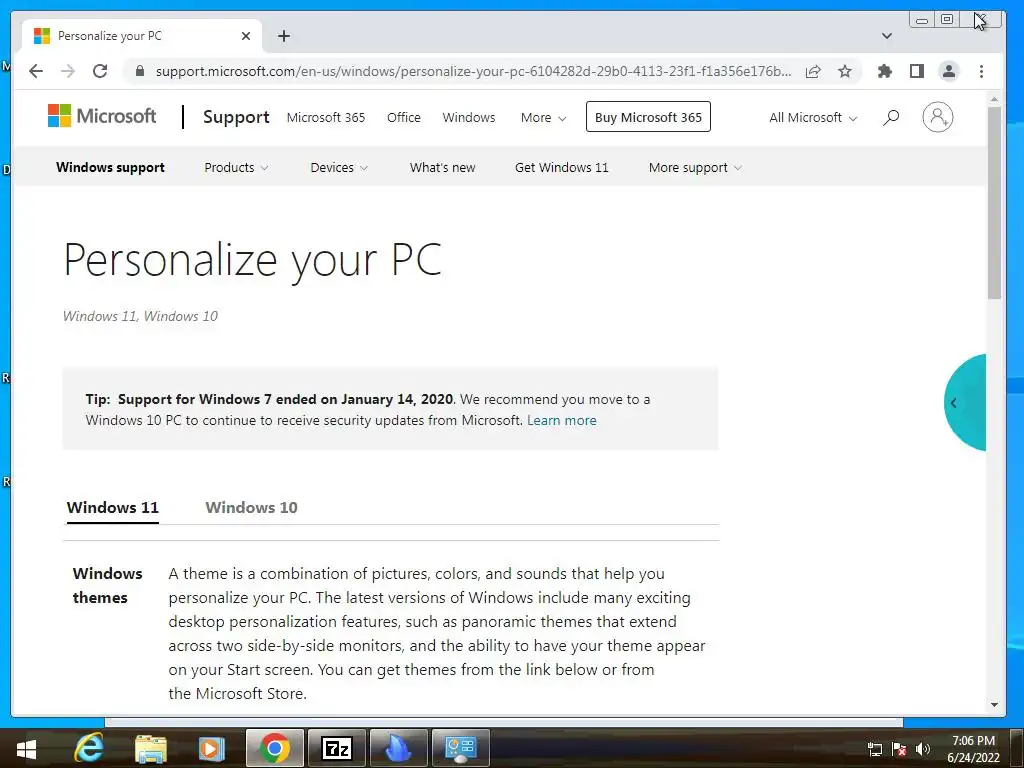The height and width of the screenshot is (768, 1024).
Task: Expand the More dropdown in the header
Action: tap(543, 118)
